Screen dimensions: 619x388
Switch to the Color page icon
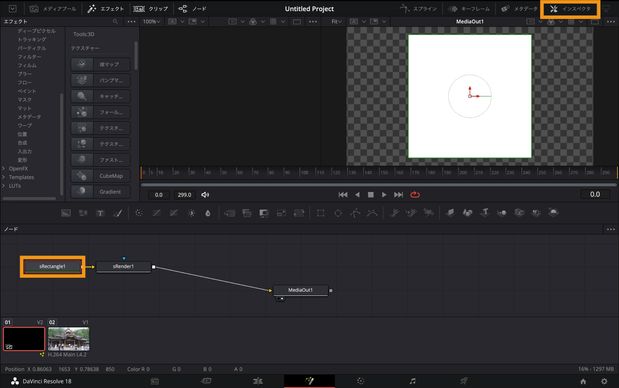(x=360, y=381)
